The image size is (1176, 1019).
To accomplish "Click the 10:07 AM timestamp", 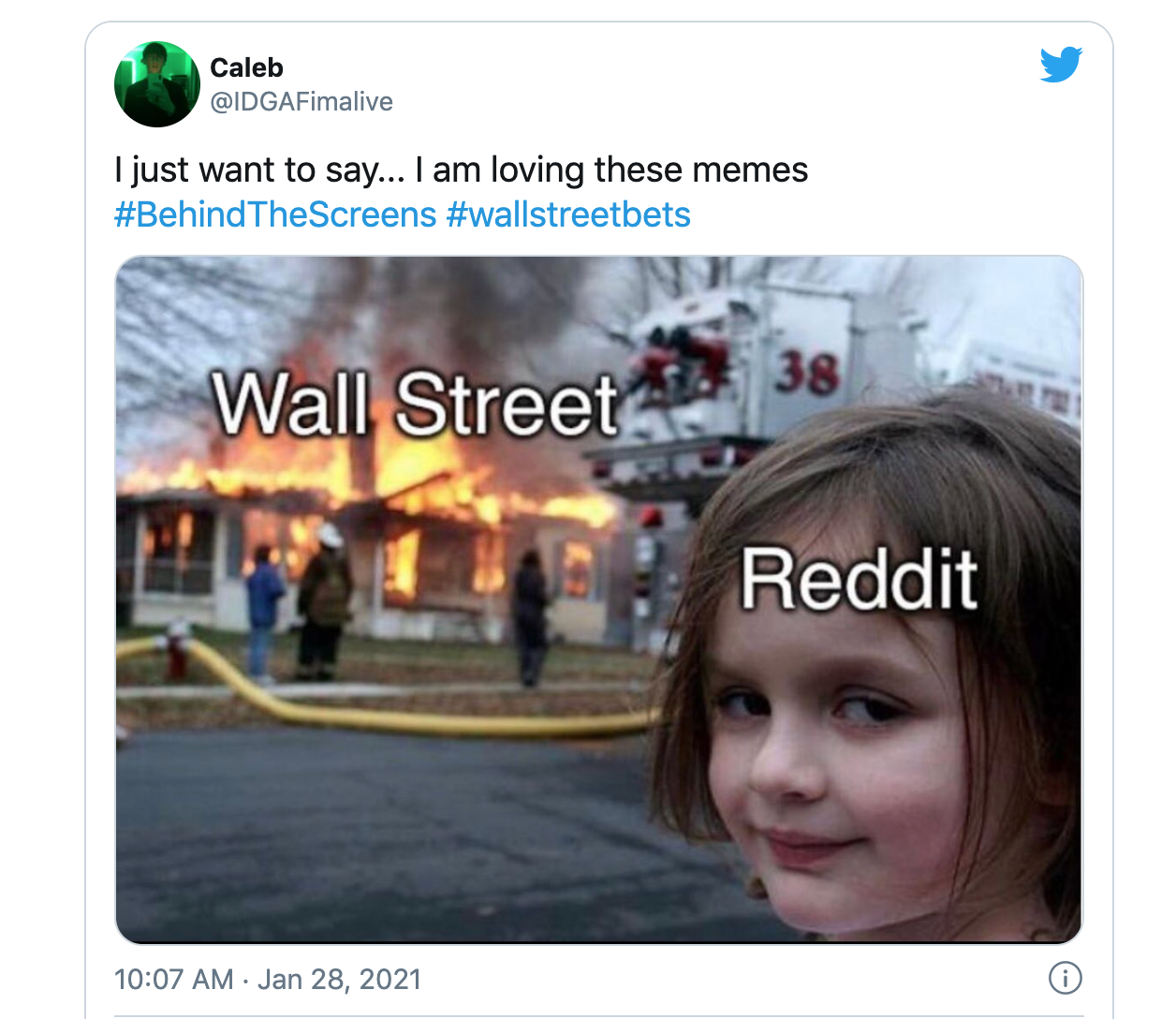I will point(173,979).
